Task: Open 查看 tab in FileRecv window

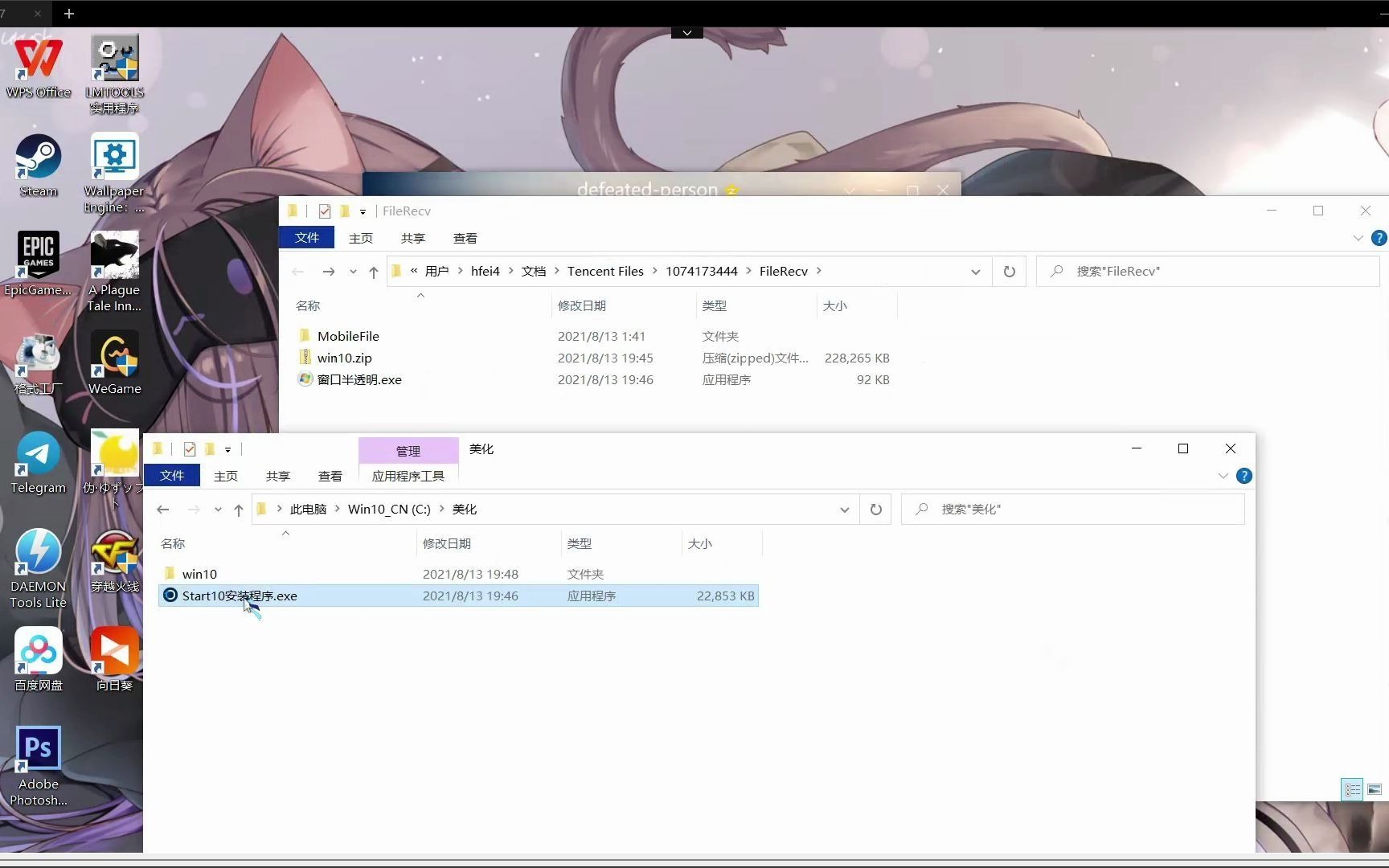Action: point(465,238)
